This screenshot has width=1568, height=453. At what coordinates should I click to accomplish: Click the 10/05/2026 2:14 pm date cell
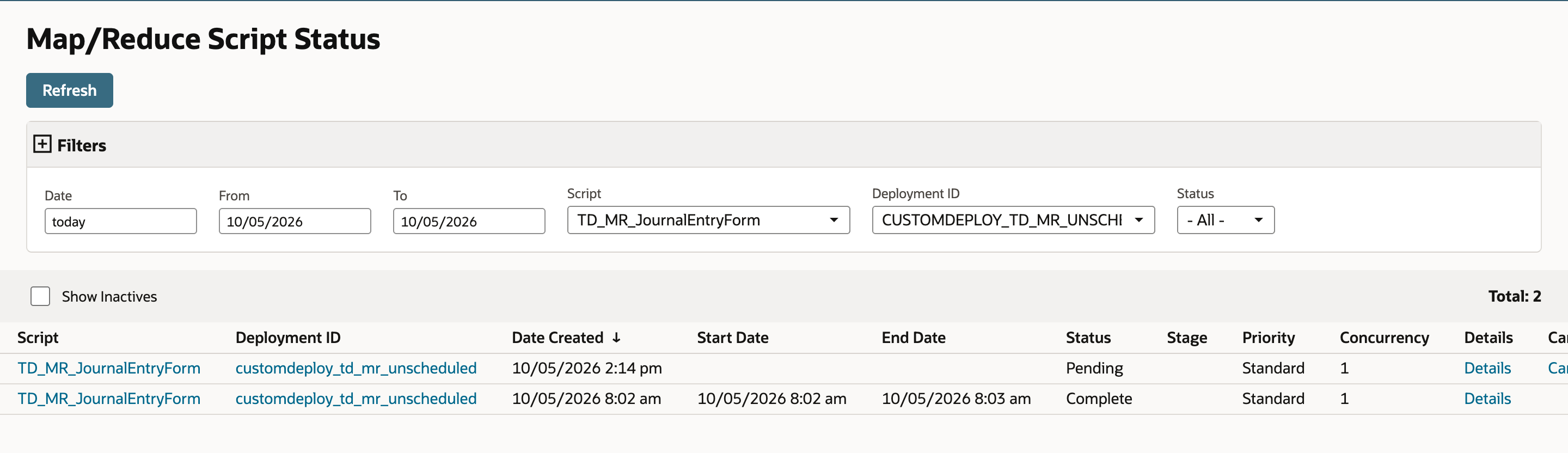(x=587, y=369)
